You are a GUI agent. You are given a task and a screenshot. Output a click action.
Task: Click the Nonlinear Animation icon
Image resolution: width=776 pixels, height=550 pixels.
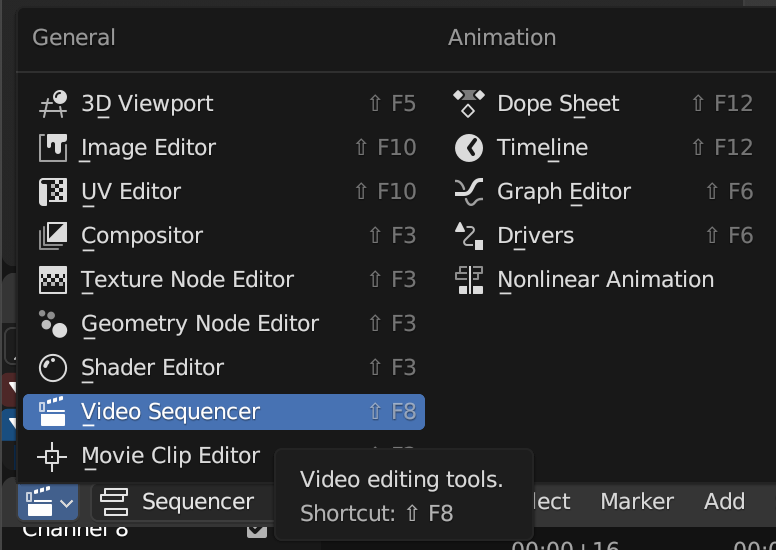pos(469,280)
